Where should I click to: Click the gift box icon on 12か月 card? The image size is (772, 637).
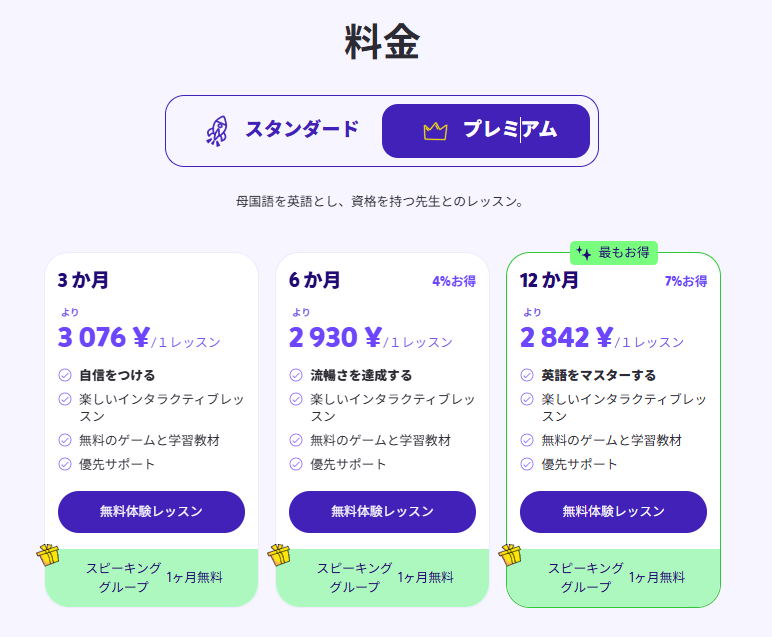tap(510, 555)
